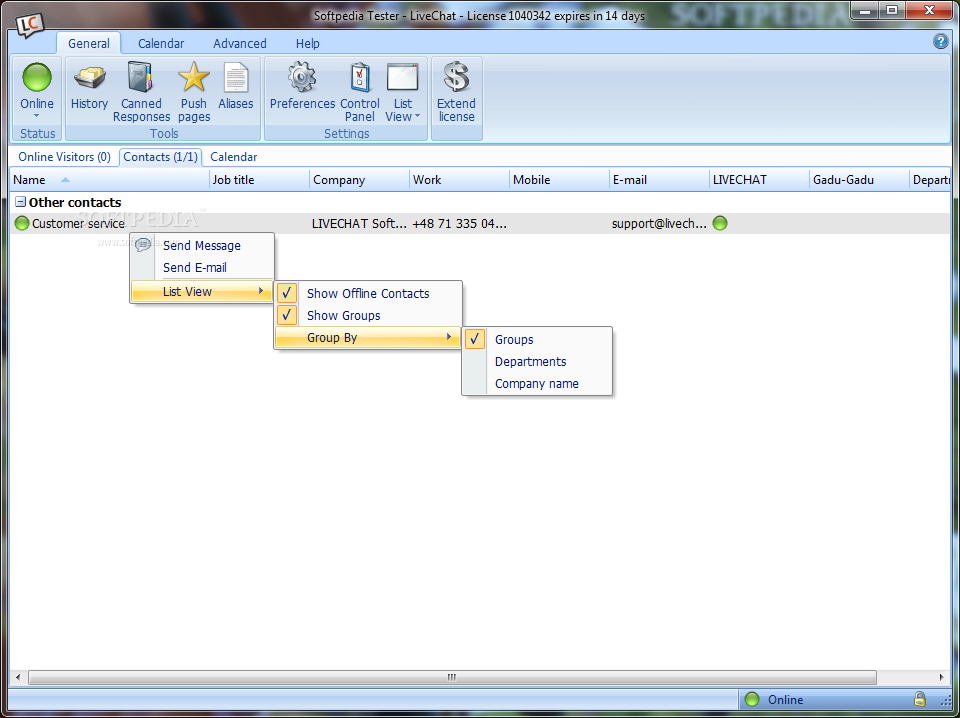The image size is (960, 718).
Task: Click the support@livech... email cell
Action: coord(659,223)
